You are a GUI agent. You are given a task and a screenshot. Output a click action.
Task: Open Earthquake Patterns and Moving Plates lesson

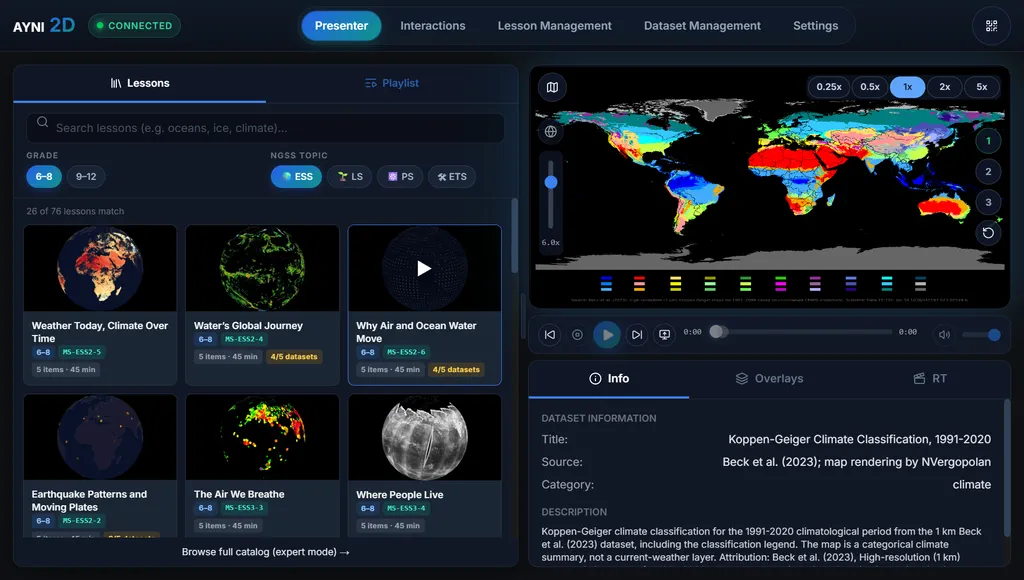point(100,465)
